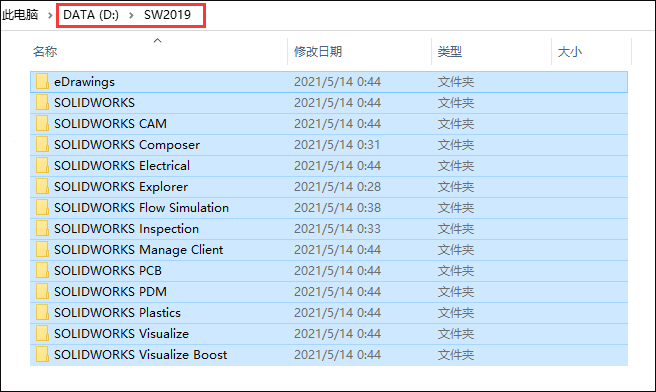This screenshot has width=656, height=392.
Task: Click SW2019 breadcrumb segment
Action: pos(167,15)
